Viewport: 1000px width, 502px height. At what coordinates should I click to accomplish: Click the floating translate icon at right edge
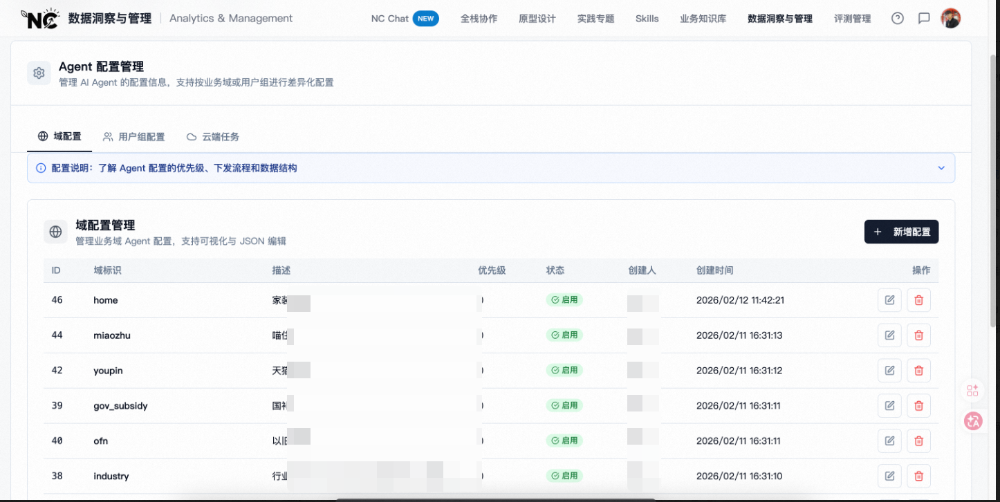tap(973, 421)
